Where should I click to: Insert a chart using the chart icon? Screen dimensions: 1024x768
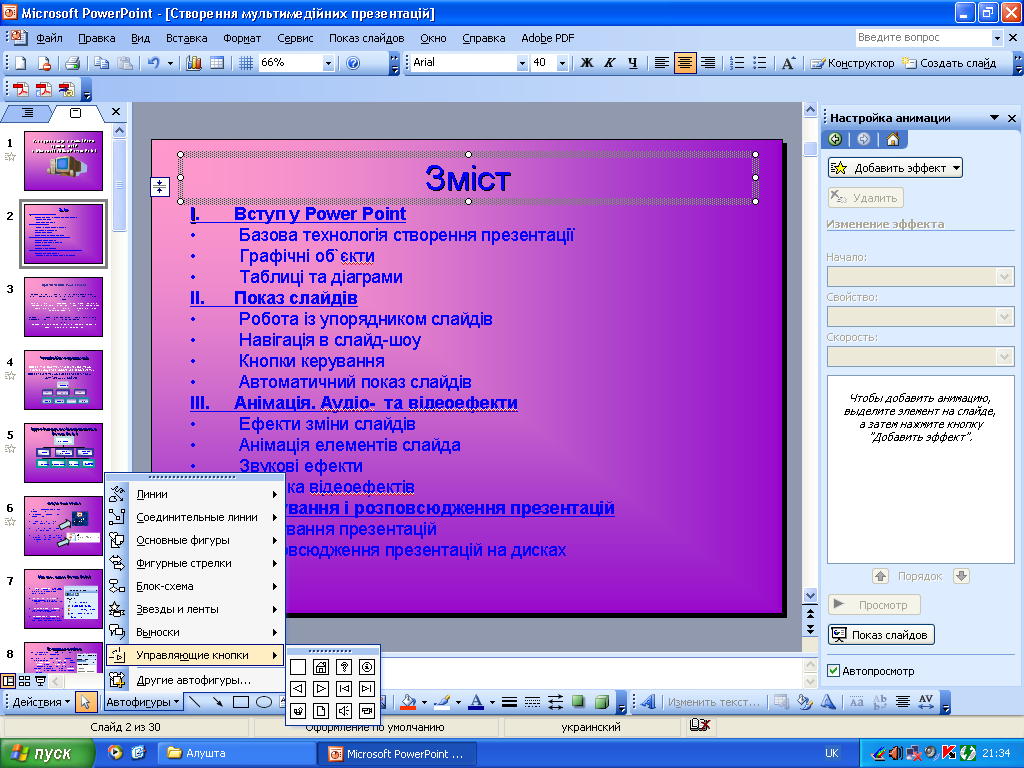pos(194,63)
